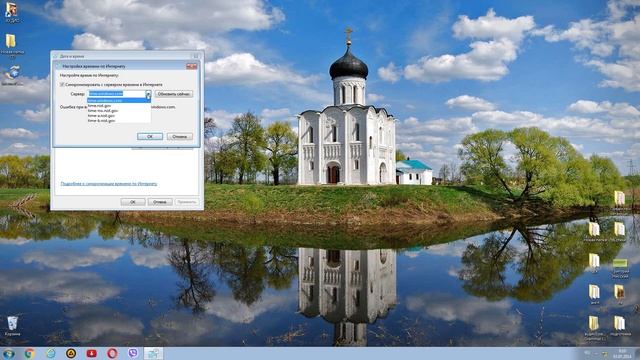
Task: Open Viber from the taskbar
Action: (x=133, y=353)
